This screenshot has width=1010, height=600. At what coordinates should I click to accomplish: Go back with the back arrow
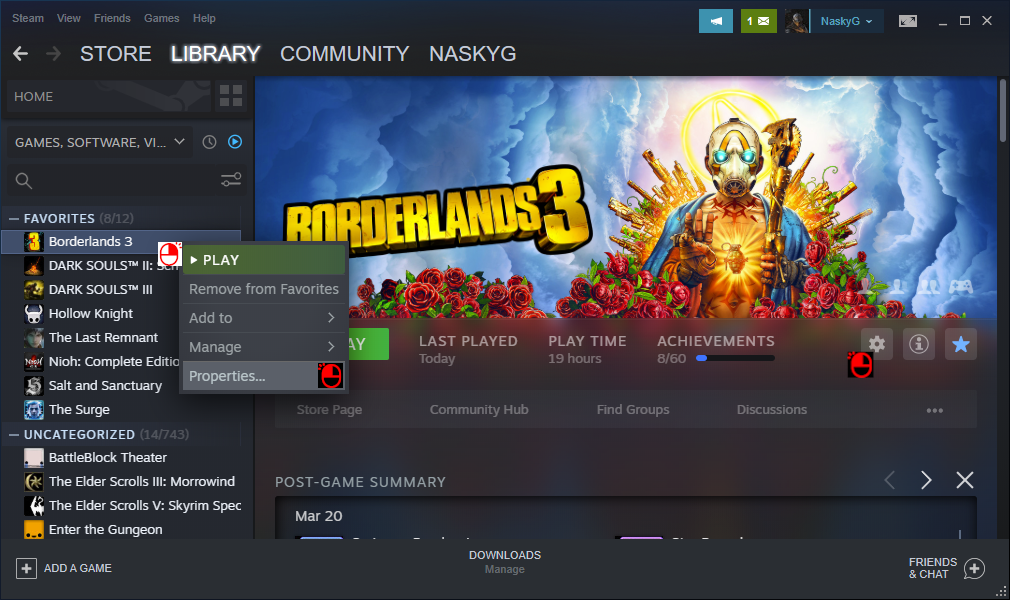click(x=21, y=53)
